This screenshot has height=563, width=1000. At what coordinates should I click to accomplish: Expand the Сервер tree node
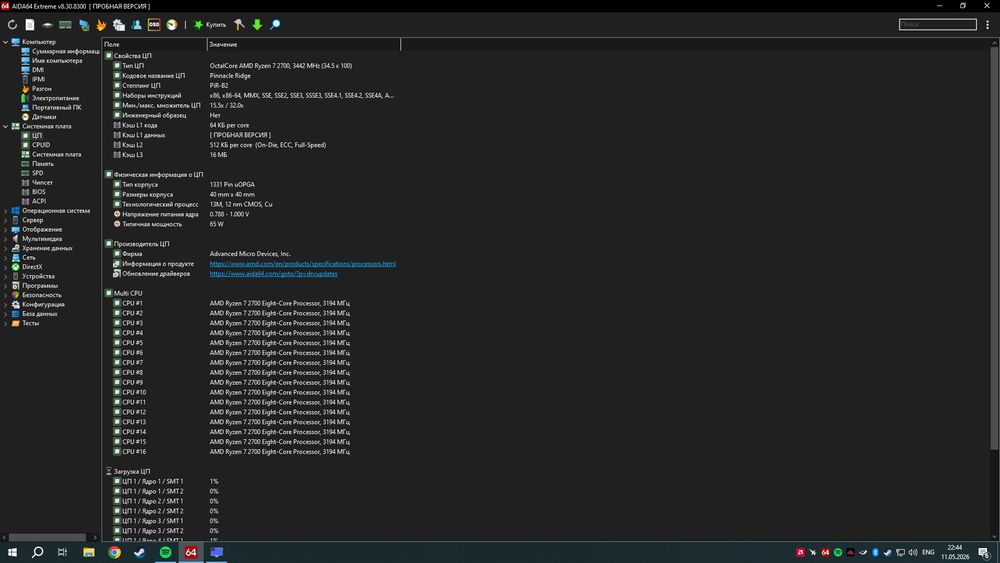tap(6, 220)
